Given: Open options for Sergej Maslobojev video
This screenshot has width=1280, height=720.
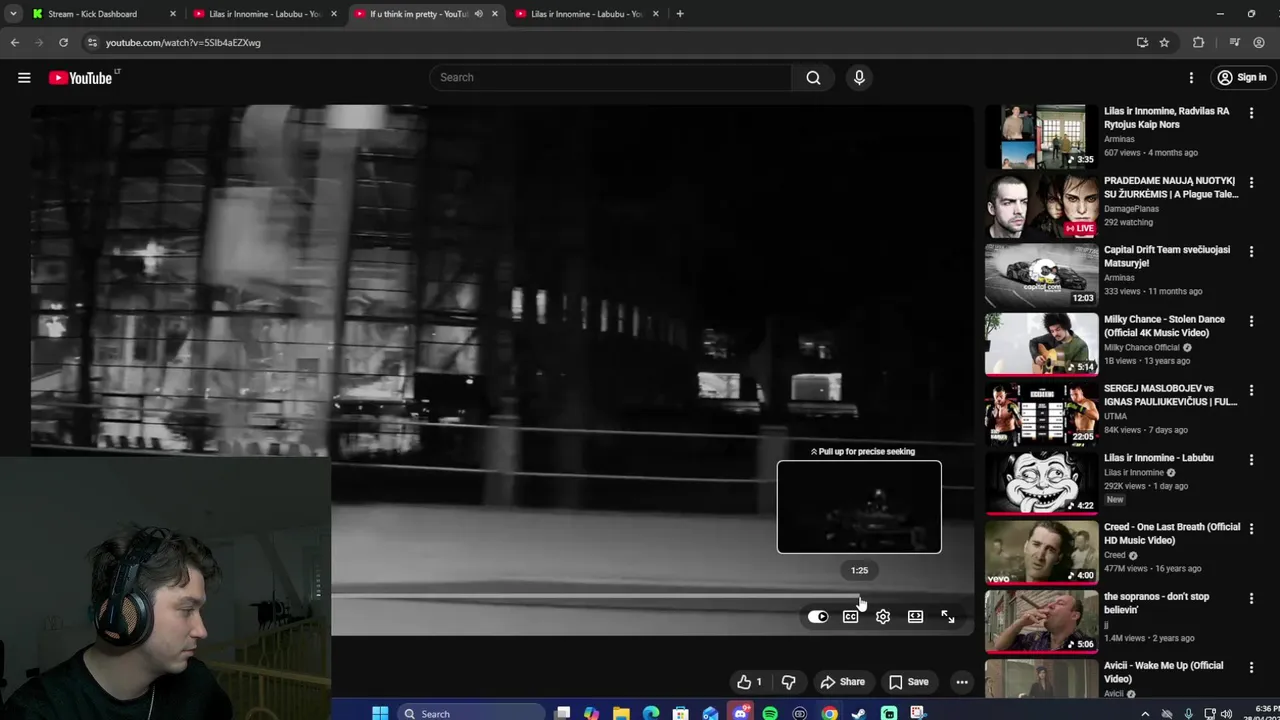Looking at the screenshot, I should pos(1251,390).
